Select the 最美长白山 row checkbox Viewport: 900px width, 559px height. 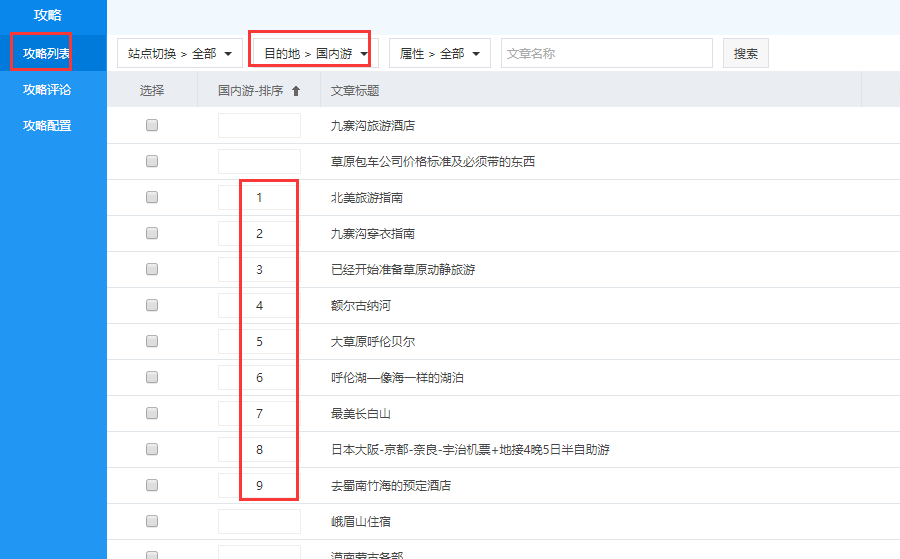click(152, 414)
